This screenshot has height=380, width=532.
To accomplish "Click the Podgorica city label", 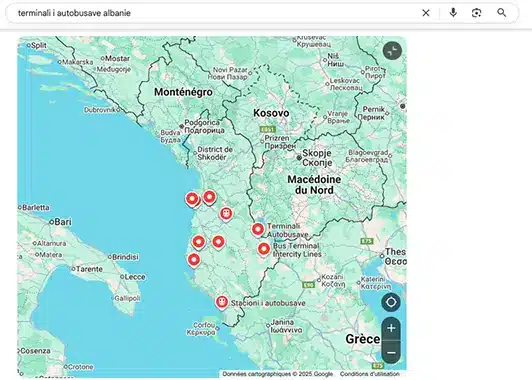I will click(204, 126).
